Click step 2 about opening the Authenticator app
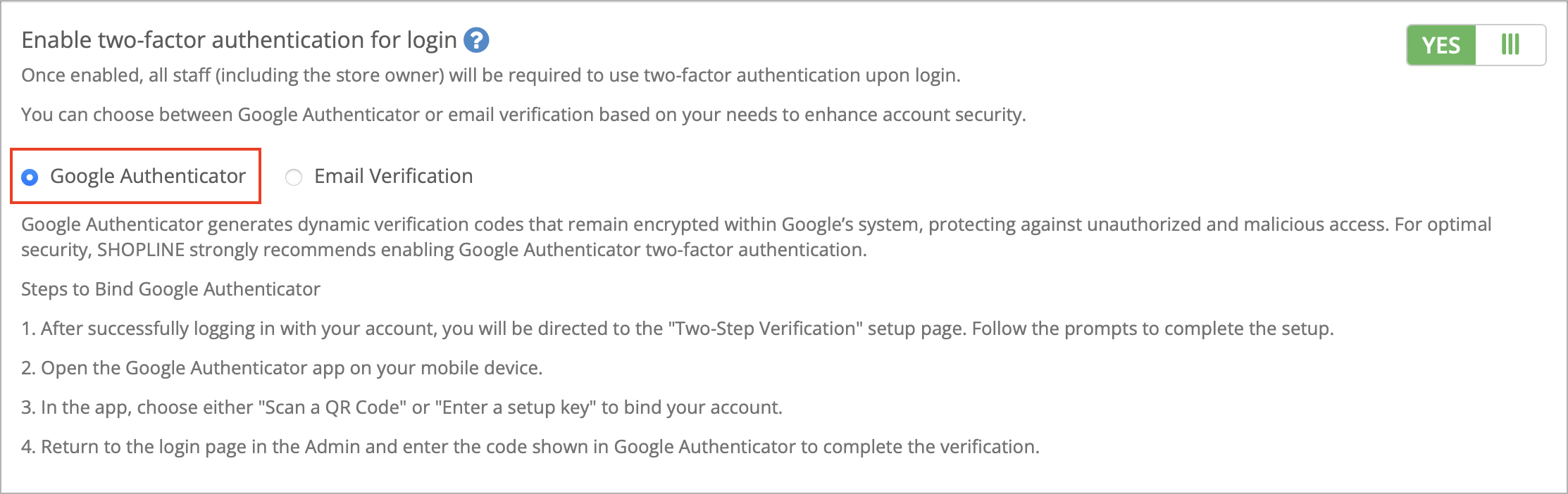The height and width of the screenshot is (494, 1568). click(x=282, y=368)
